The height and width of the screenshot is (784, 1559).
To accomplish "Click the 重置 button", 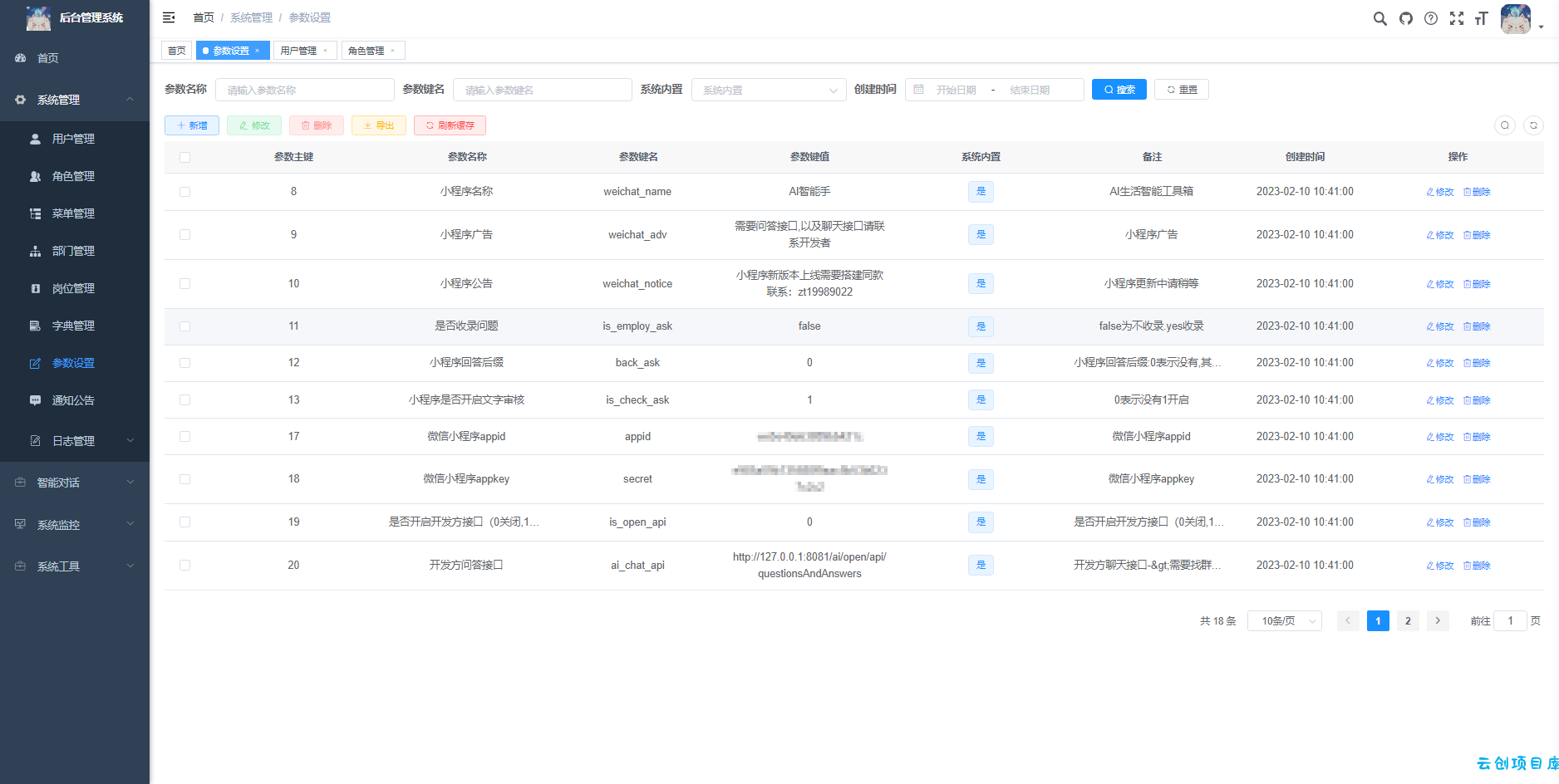I will tap(1182, 90).
